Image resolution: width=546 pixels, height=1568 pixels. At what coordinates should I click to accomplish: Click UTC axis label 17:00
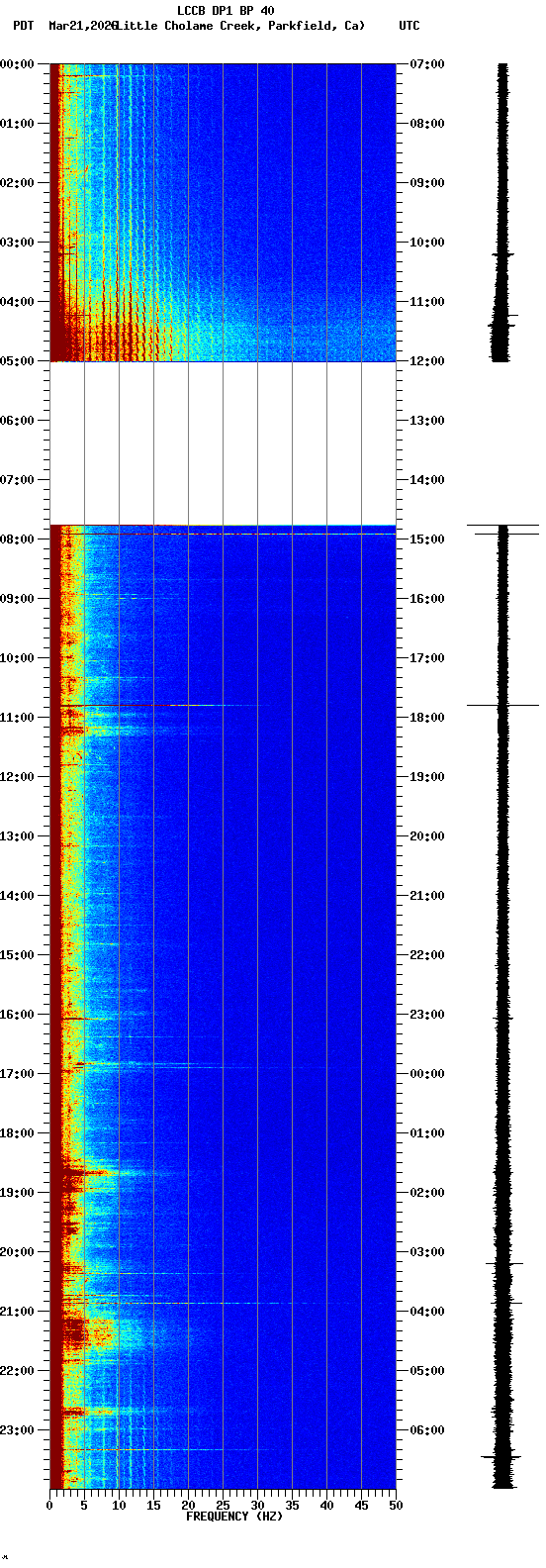coord(427,658)
